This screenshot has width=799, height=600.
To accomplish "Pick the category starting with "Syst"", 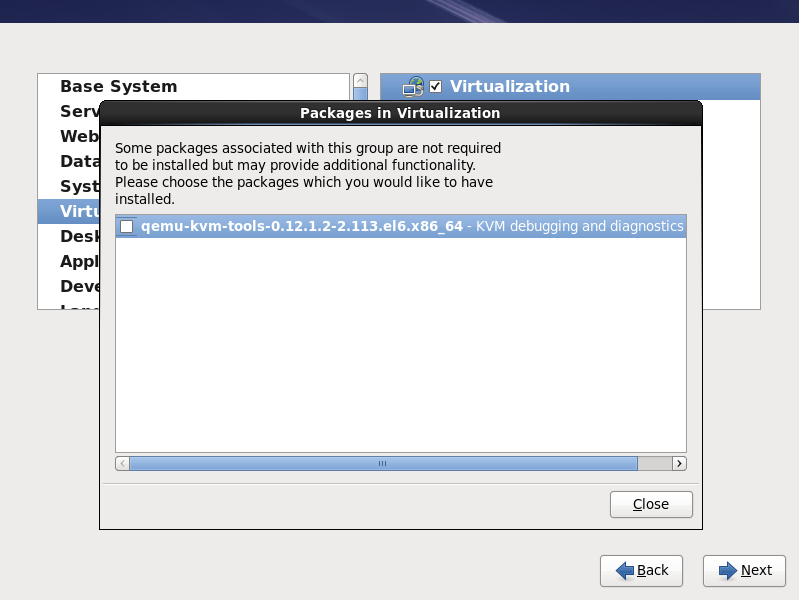I will (79, 186).
